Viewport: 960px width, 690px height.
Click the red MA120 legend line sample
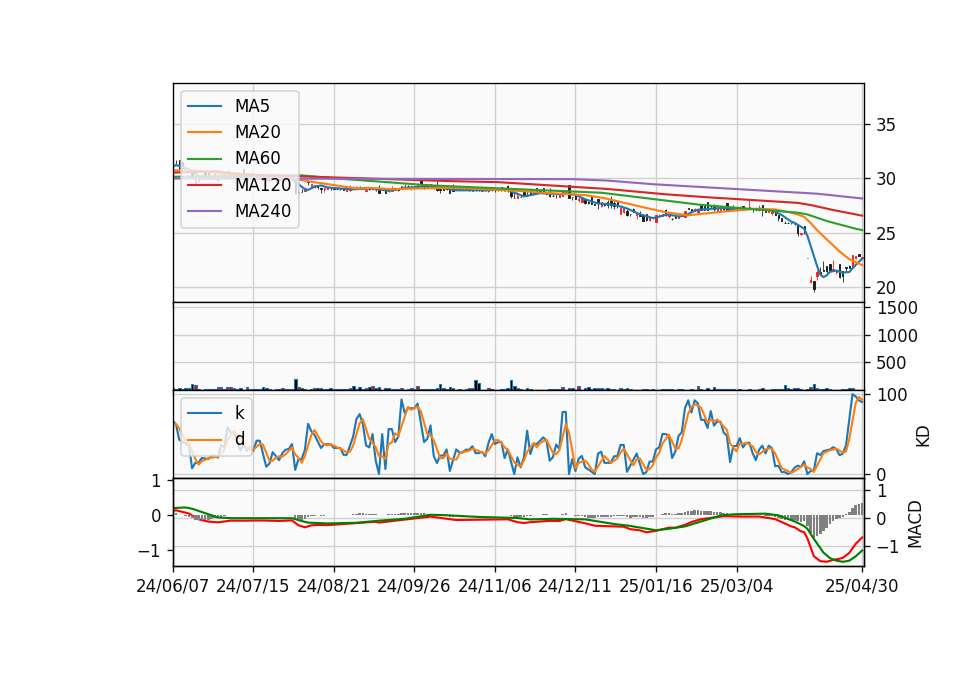point(204,184)
